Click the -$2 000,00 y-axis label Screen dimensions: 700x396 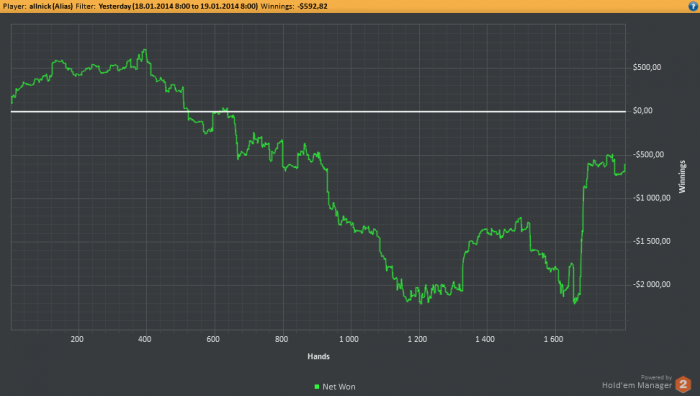tap(651, 284)
